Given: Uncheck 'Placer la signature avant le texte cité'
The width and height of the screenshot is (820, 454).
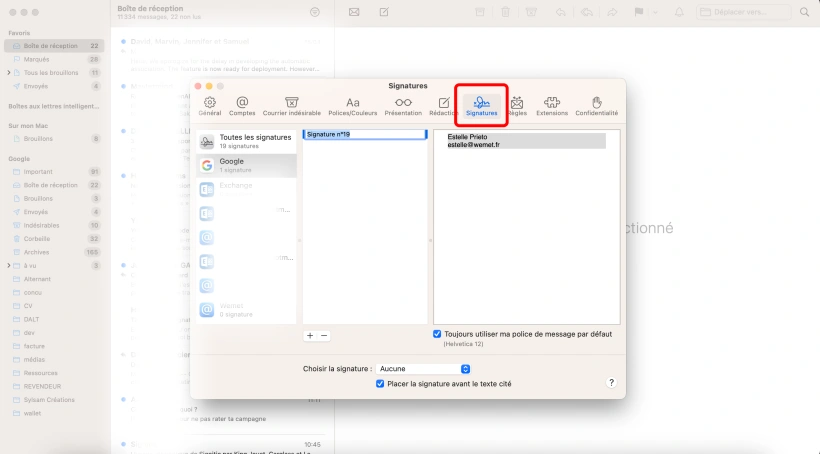Looking at the screenshot, I should tap(380, 383).
